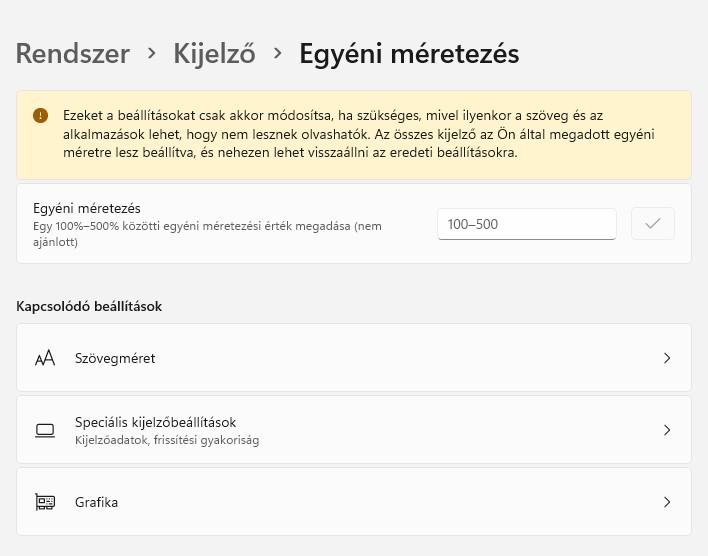This screenshot has width=708, height=556.
Task: Click the Kapcsolódó beállítások section heading
Action: click(x=89, y=306)
